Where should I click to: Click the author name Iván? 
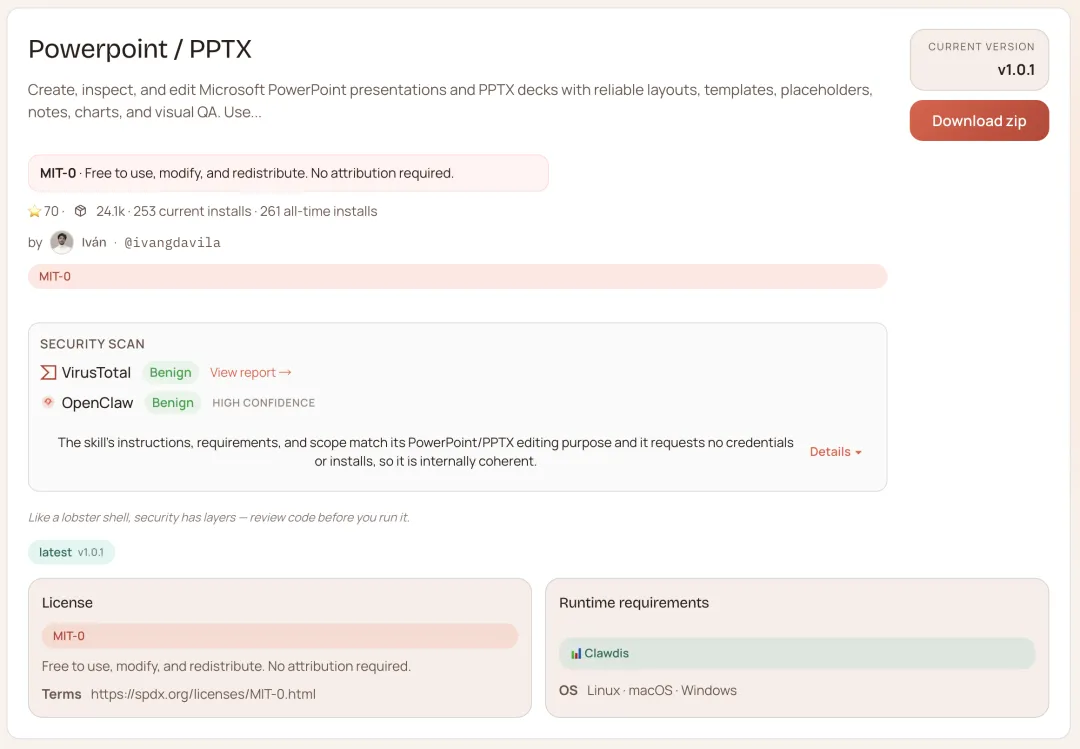[x=94, y=243]
